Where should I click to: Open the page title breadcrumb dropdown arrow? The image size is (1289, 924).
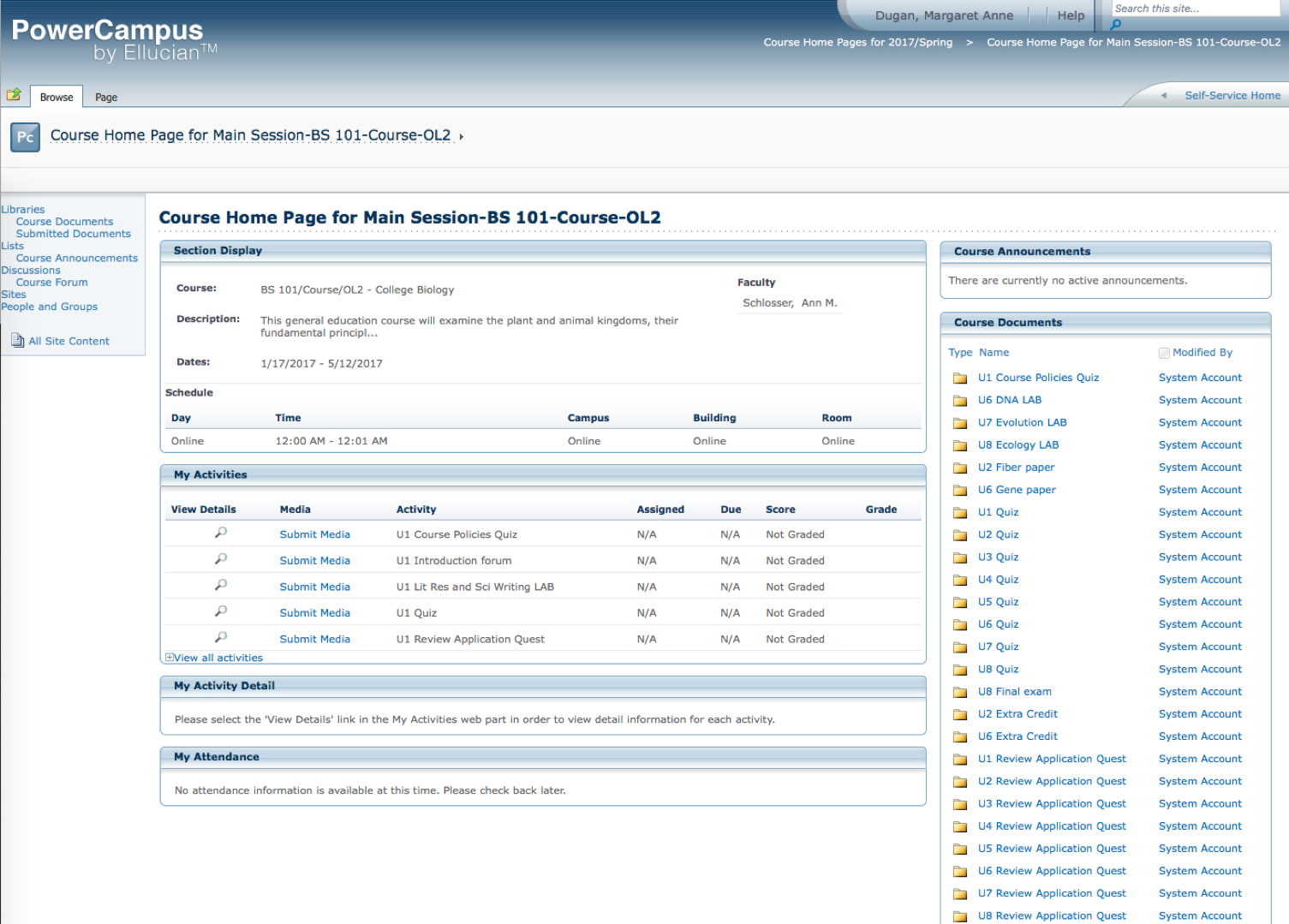coord(461,137)
